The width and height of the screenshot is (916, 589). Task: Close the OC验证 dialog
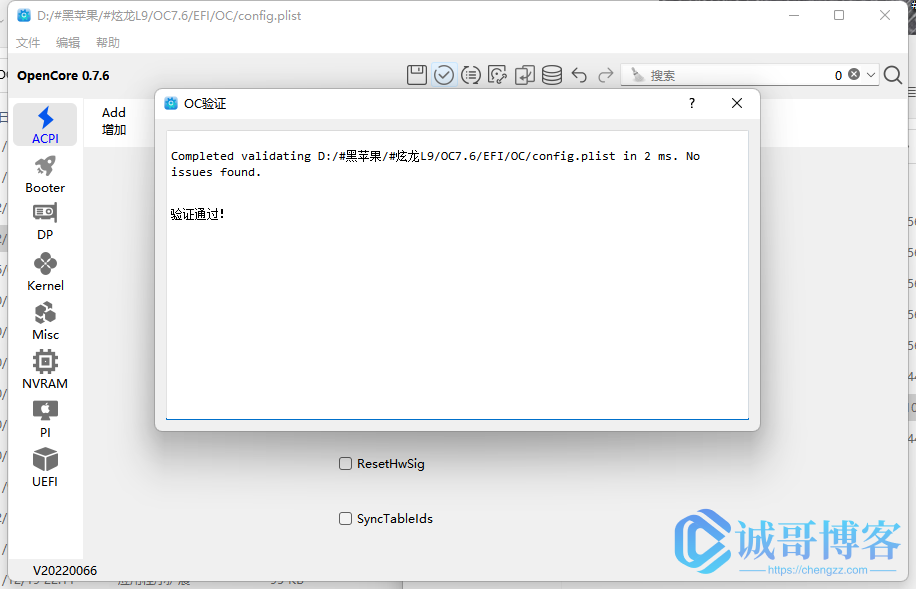[x=737, y=103]
